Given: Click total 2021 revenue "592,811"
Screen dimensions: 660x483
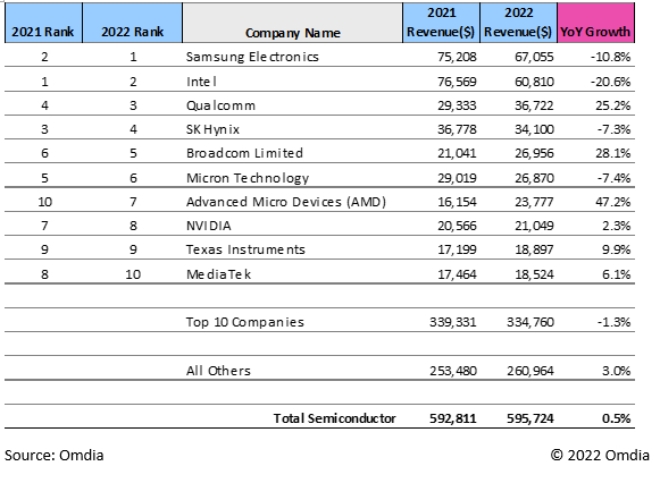Looking at the screenshot, I should tap(453, 418).
